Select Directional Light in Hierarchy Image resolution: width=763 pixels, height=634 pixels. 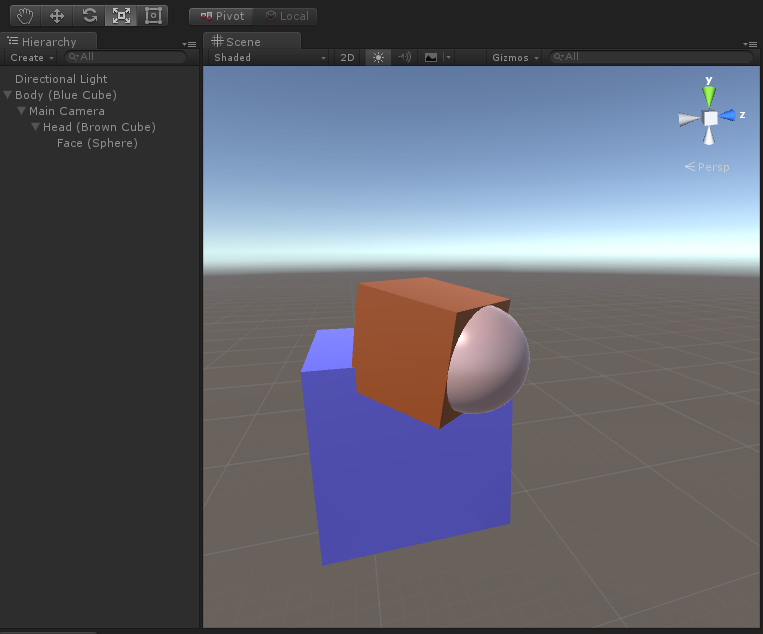click(x=61, y=79)
